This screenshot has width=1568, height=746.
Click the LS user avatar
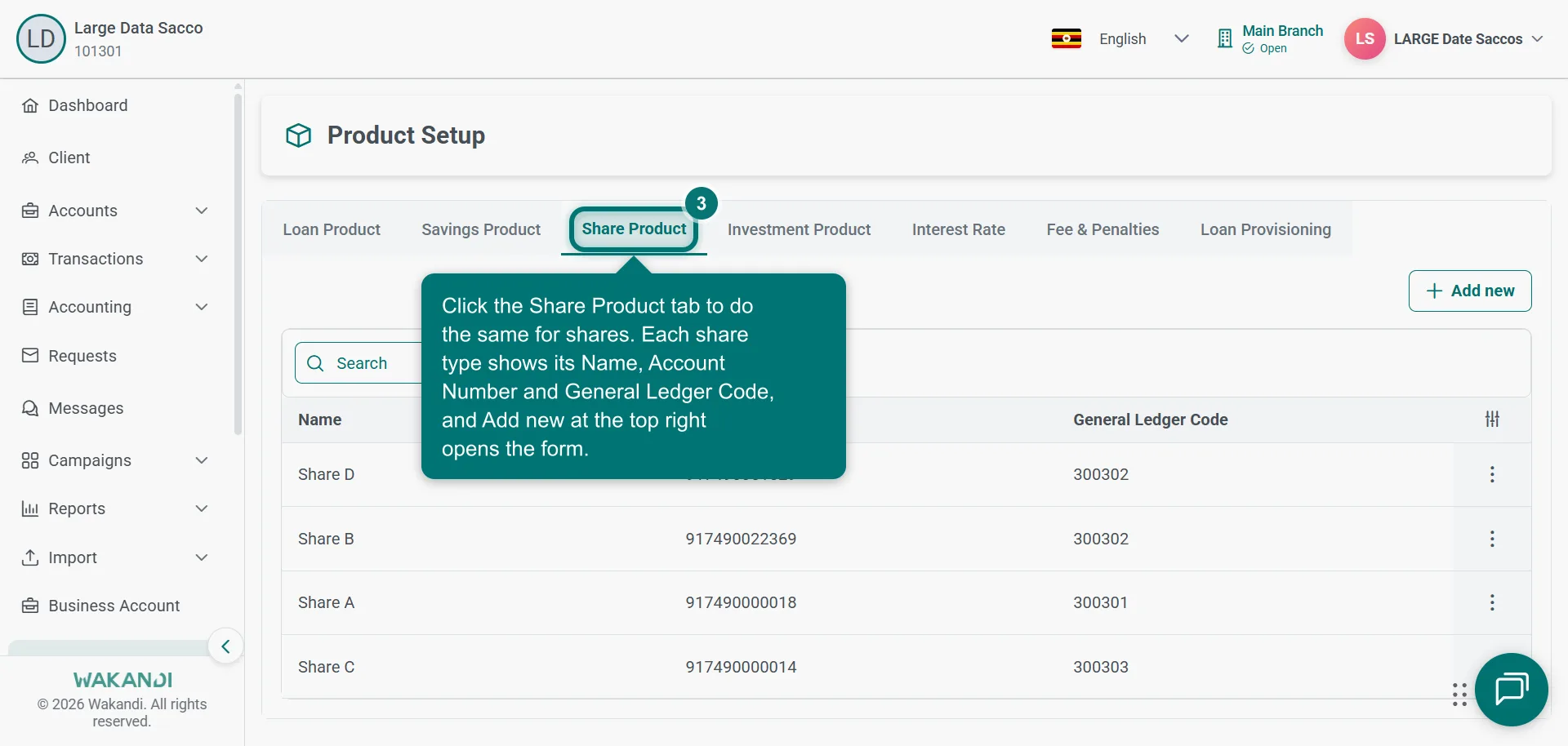(x=1365, y=38)
